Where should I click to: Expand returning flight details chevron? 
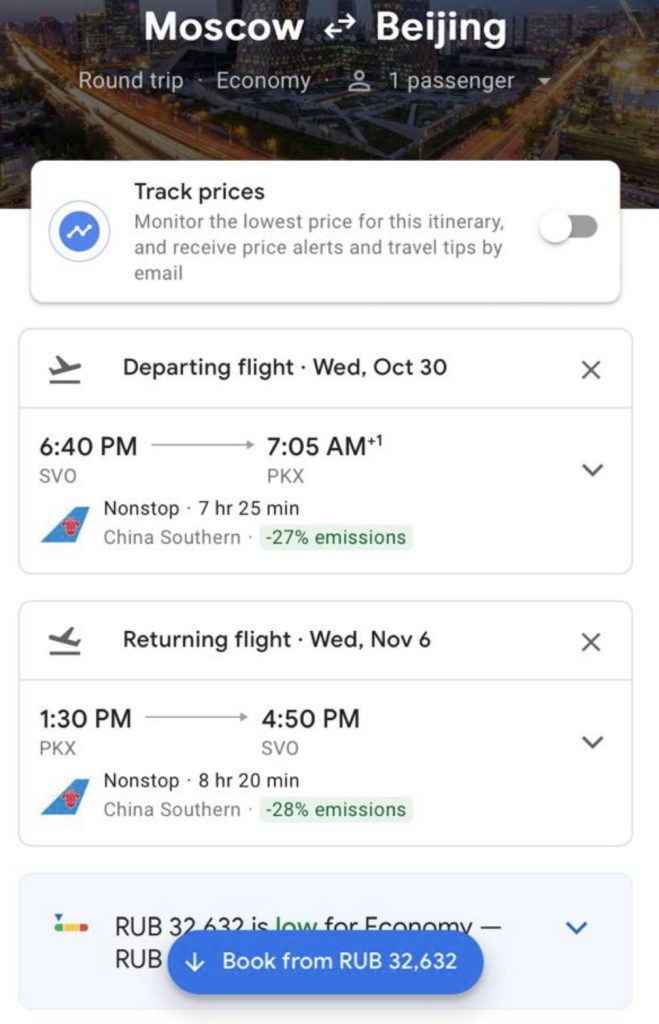coord(593,741)
